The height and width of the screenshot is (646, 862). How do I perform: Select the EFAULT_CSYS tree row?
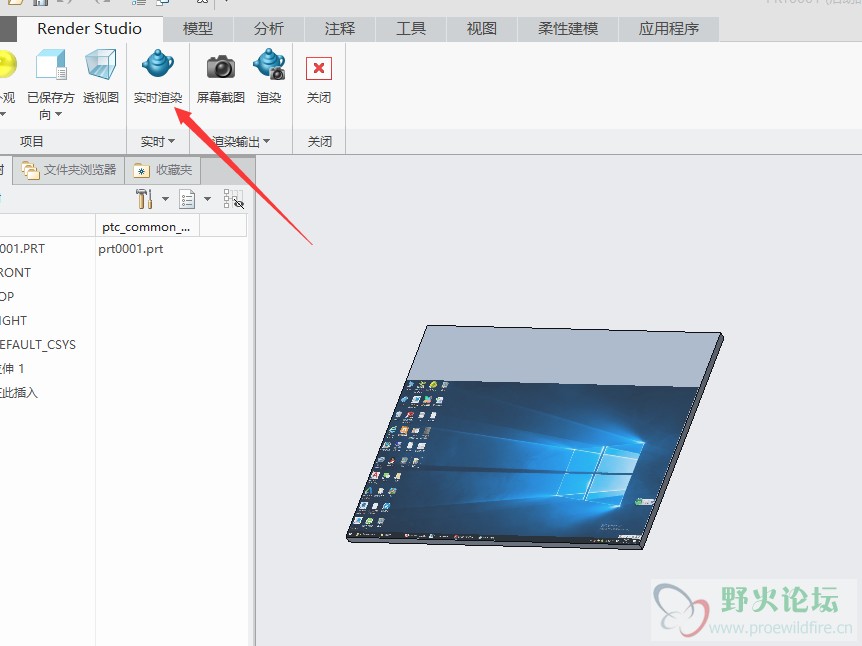pos(38,345)
